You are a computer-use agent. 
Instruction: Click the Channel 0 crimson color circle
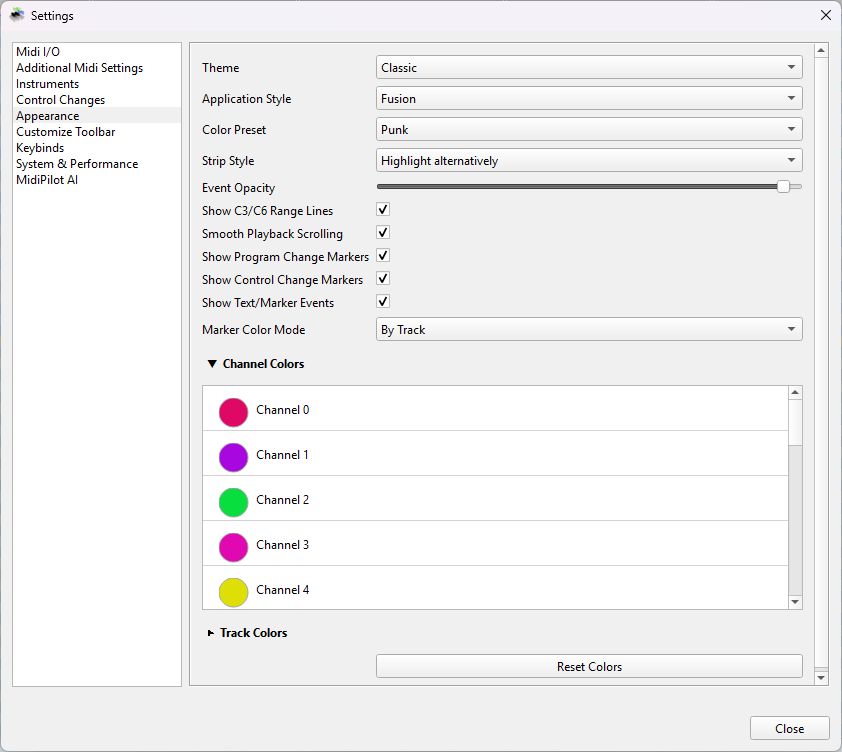click(x=233, y=412)
